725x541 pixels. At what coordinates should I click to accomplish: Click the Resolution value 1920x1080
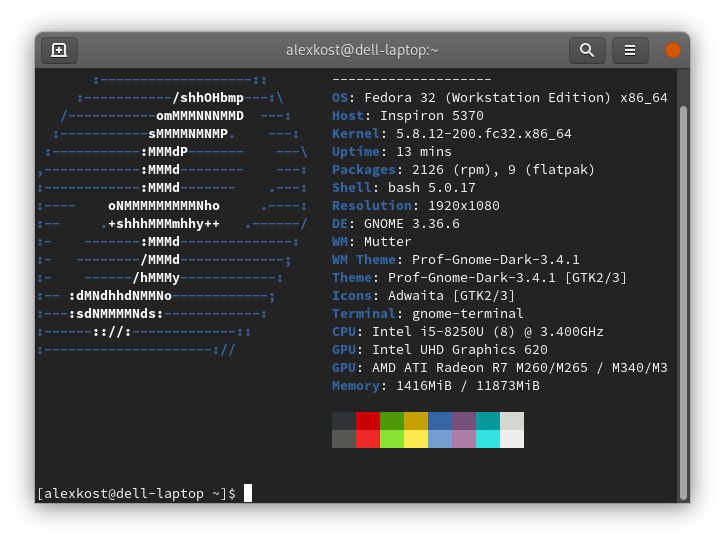[x=463, y=206]
